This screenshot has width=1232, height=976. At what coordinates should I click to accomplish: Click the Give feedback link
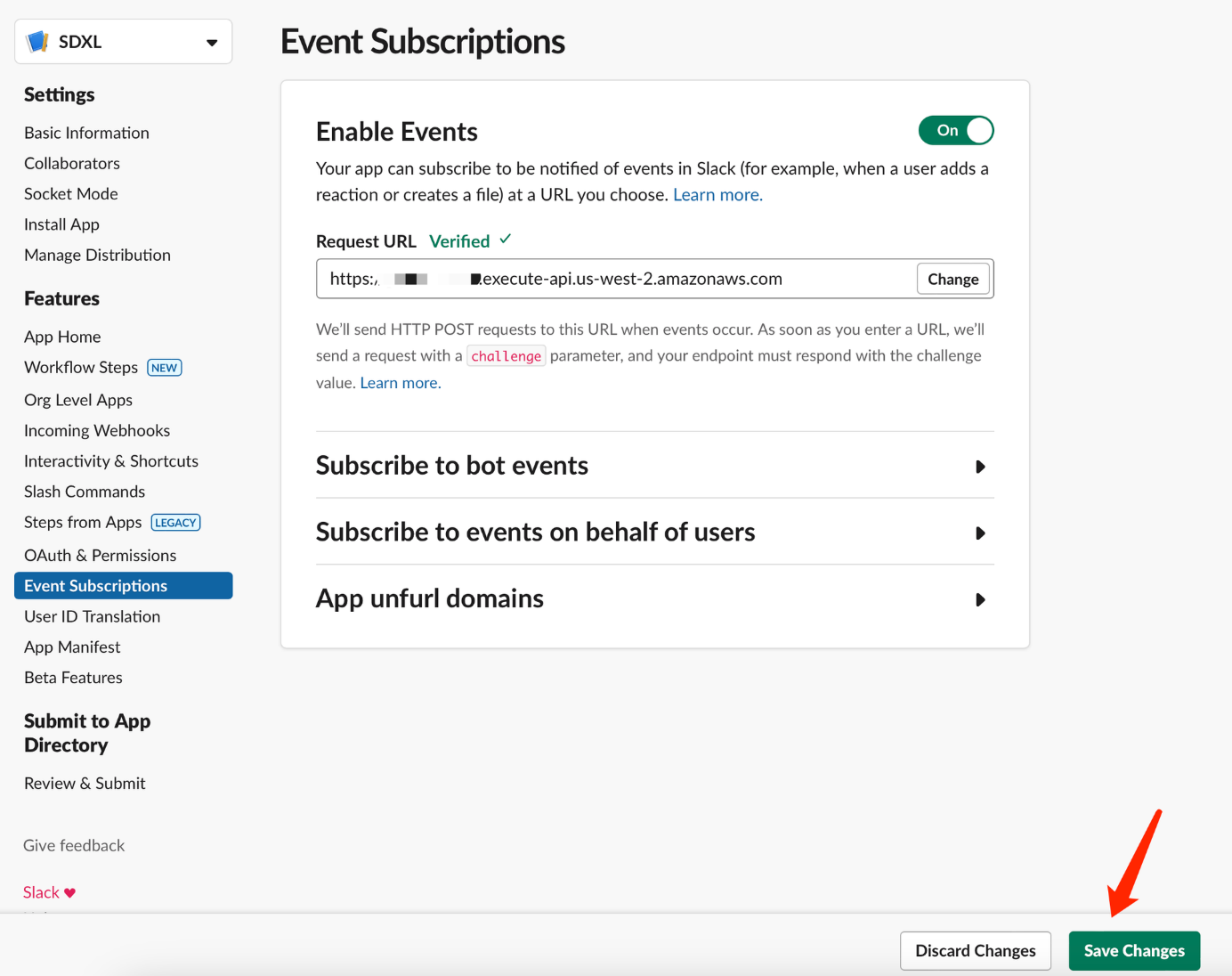(74, 845)
